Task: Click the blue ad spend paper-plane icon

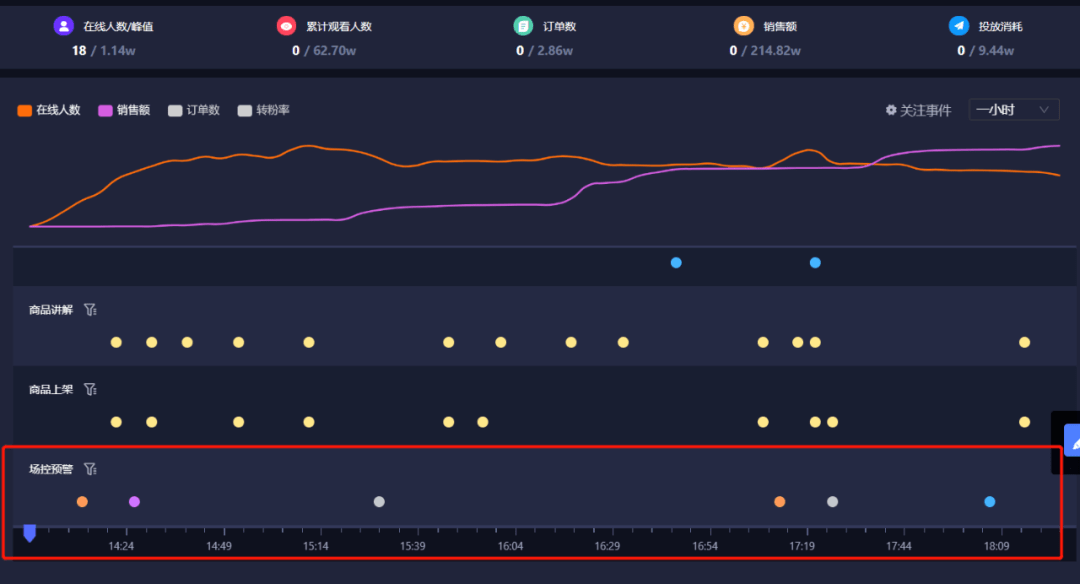Action: coord(959,26)
